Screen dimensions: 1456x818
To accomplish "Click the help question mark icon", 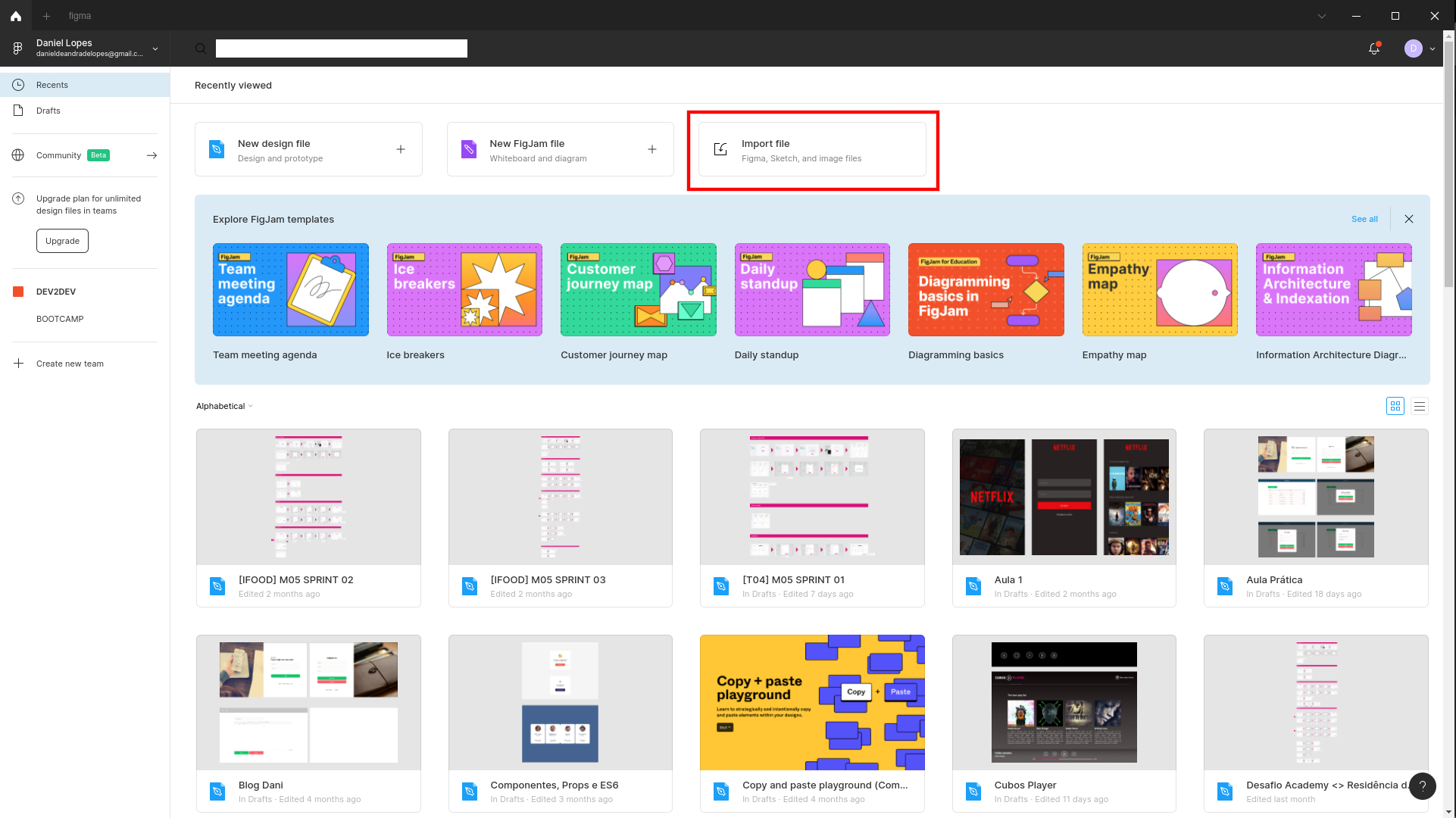I will (1423, 786).
